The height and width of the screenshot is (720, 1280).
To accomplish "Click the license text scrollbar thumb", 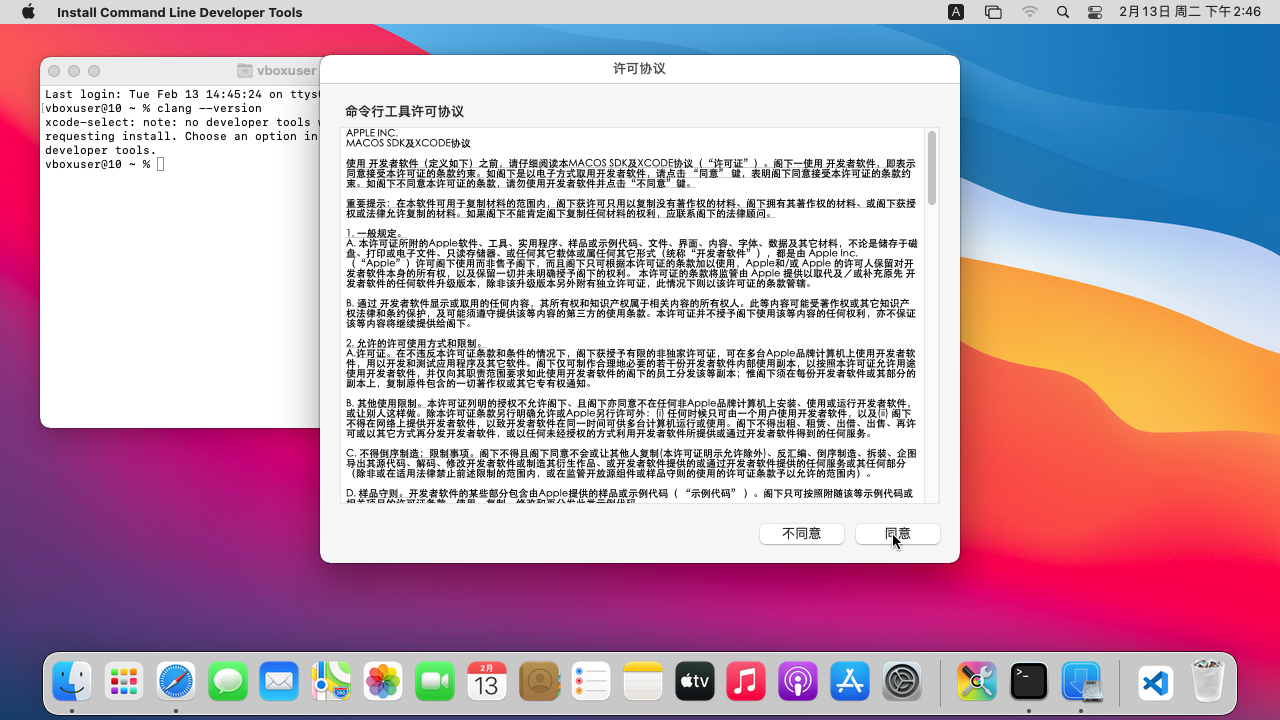I will pos(932,168).
